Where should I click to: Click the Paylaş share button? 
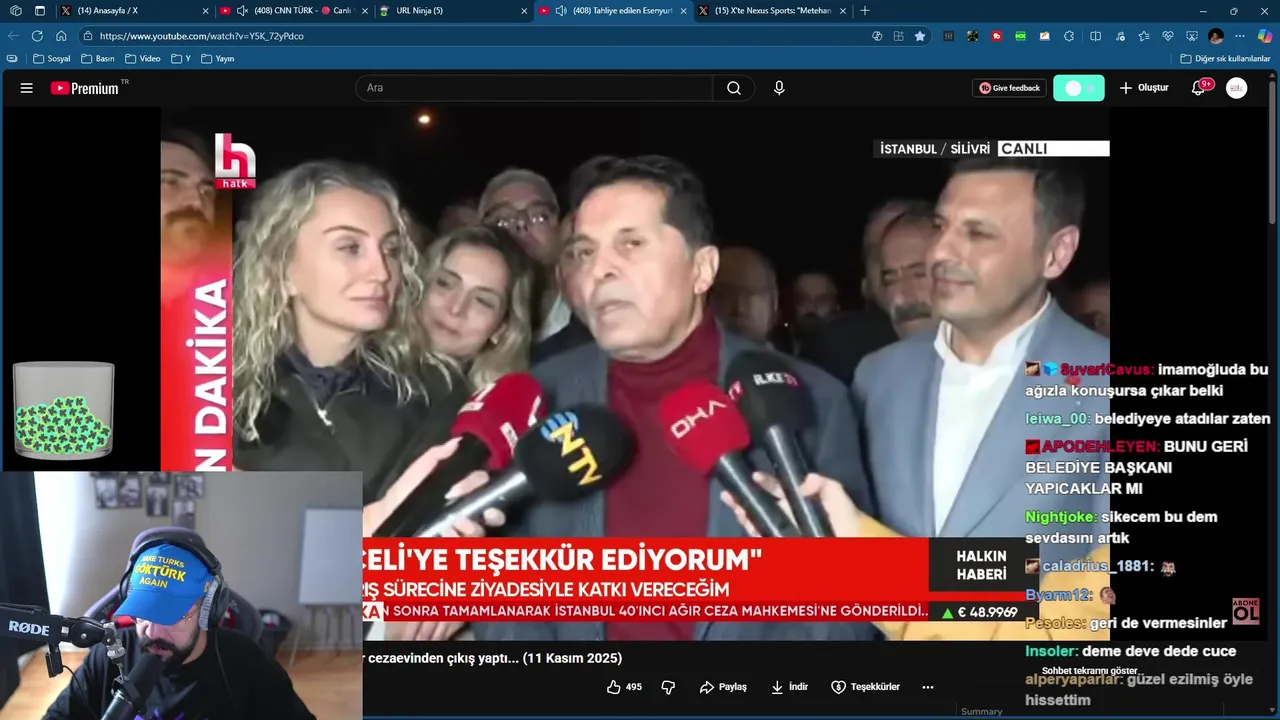(x=723, y=687)
